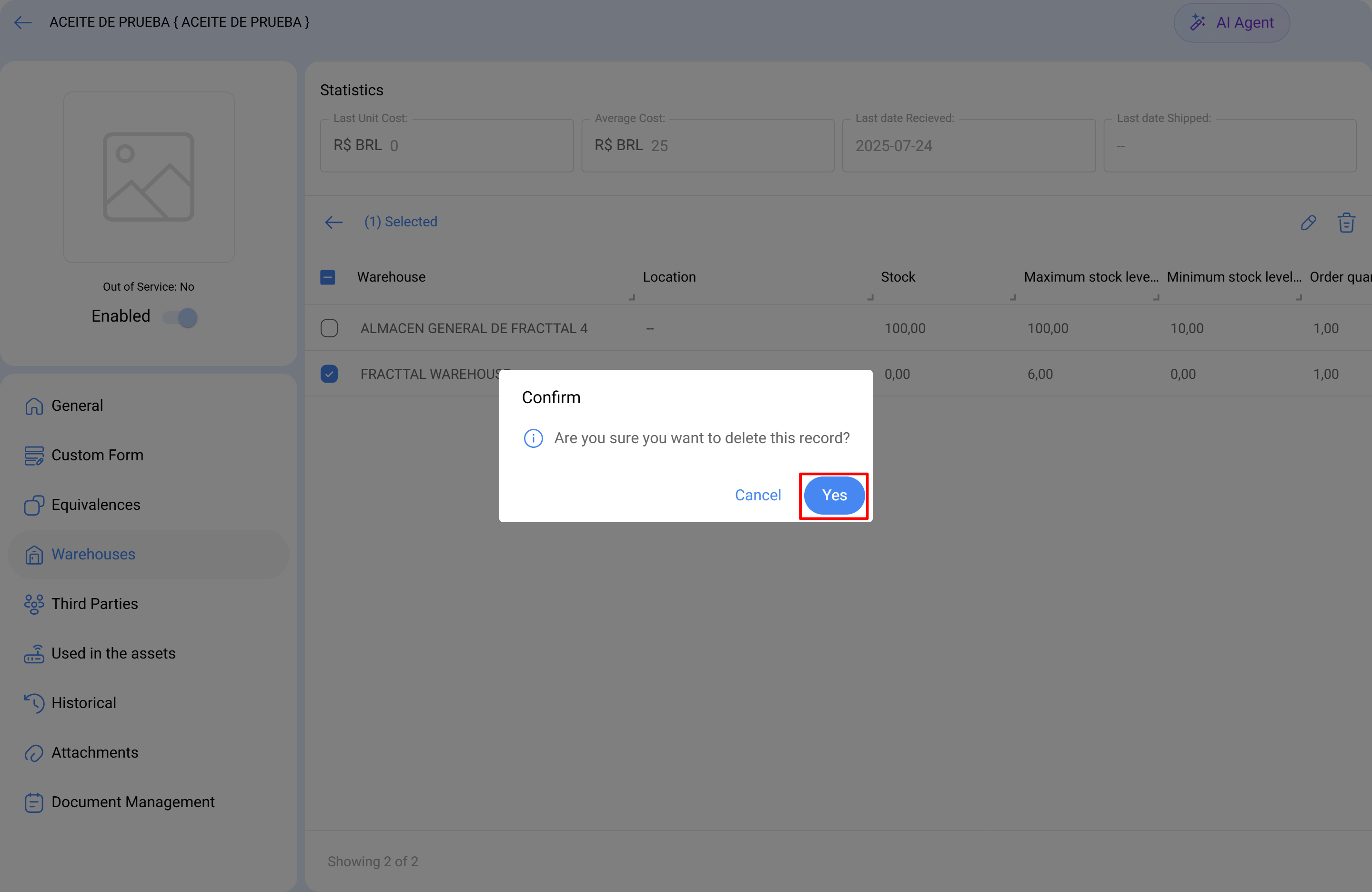This screenshot has height=892, width=1372.
Task: Click the select-all header checkbox
Action: pyautogui.click(x=327, y=277)
